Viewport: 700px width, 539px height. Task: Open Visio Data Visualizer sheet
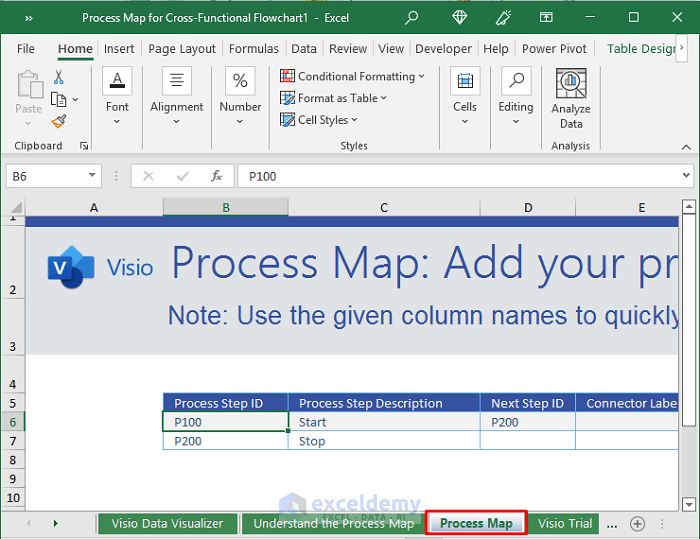pyautogui.click(x=167, y=523)
